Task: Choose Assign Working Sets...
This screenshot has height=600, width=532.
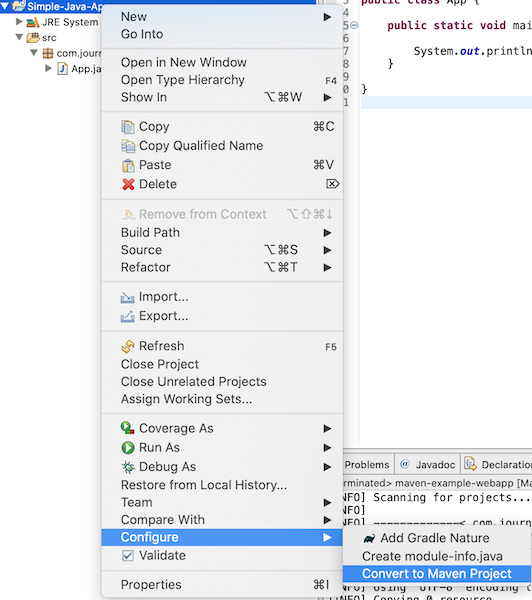Action: (x=222, y=399)
